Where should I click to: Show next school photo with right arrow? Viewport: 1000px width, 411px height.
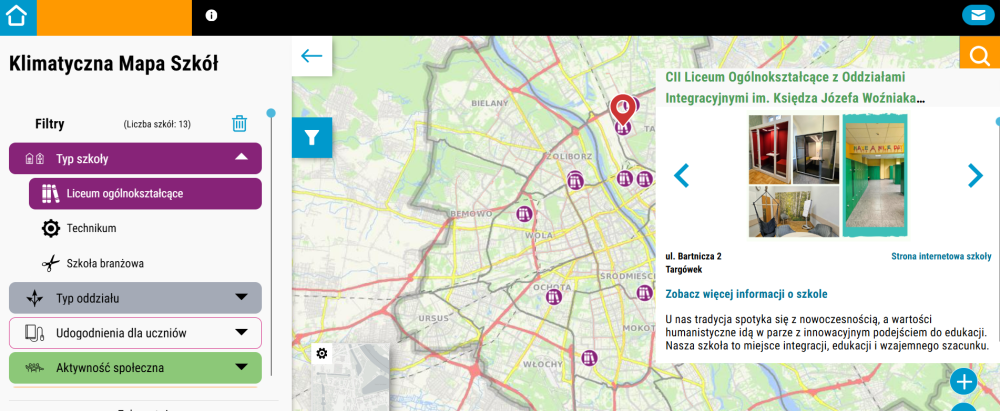pyautogui.click(x=975, y=176)
